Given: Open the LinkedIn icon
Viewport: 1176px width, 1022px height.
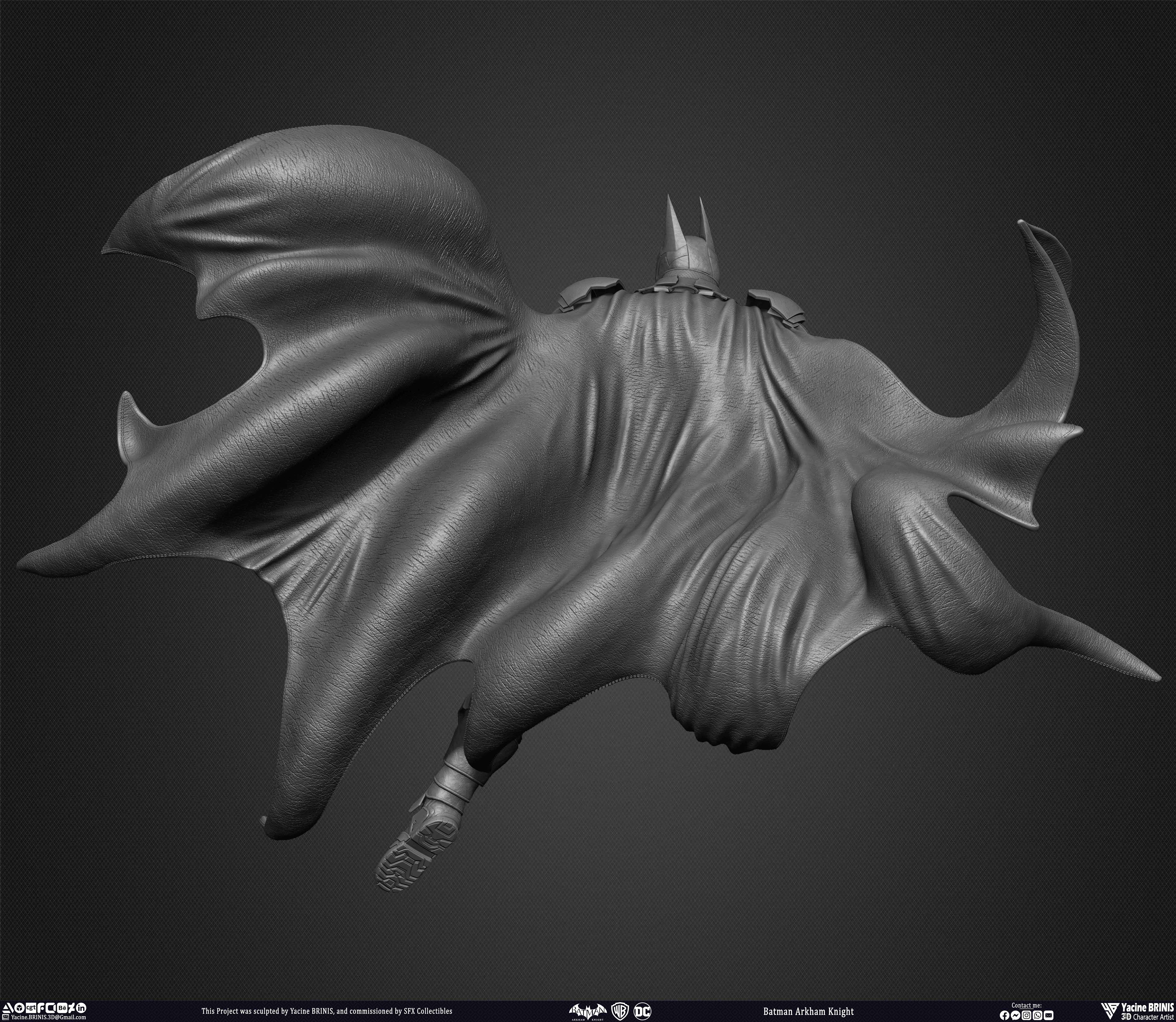Looking at the screenshot, I should tap(81, 1008).
